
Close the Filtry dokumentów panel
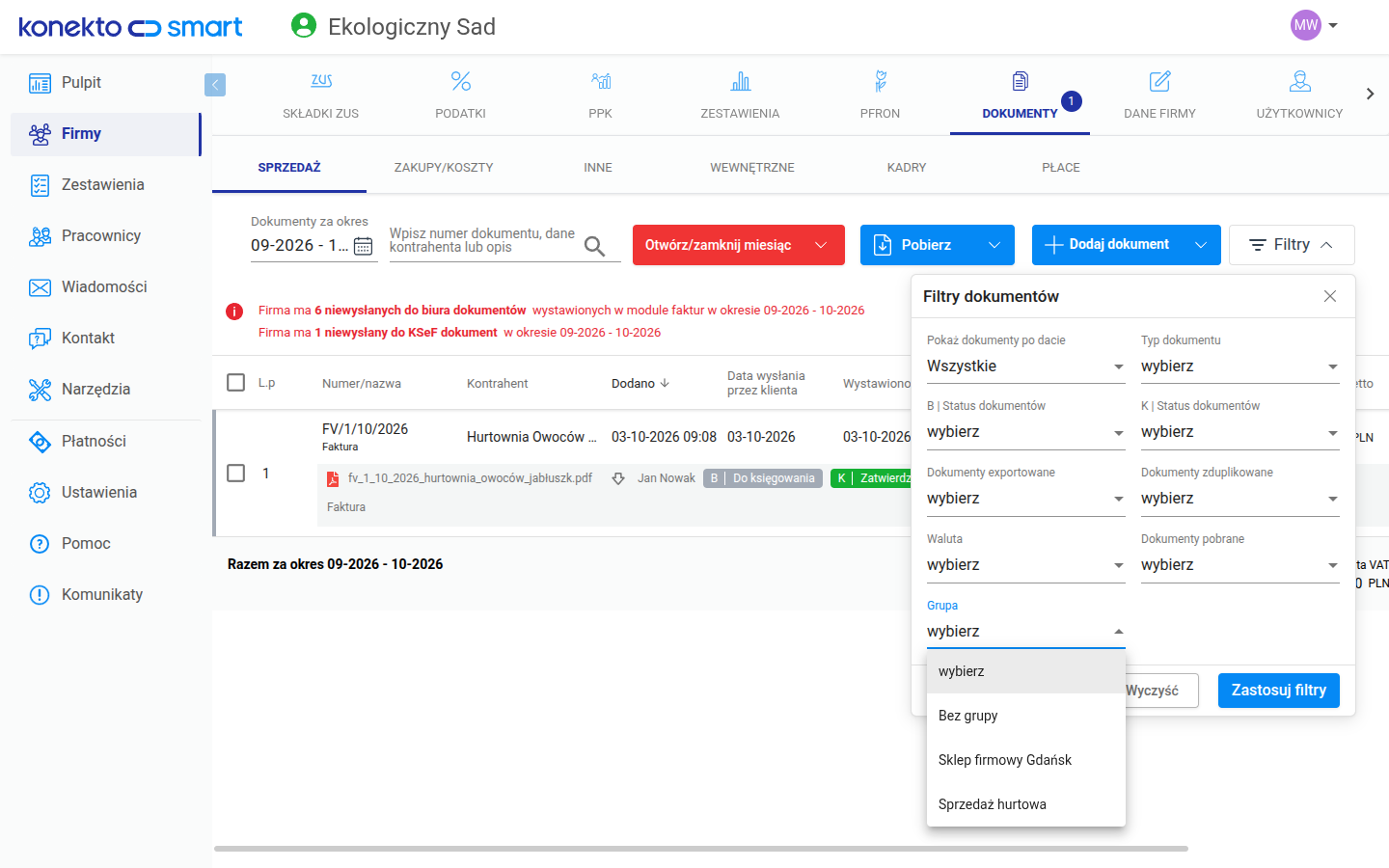(1330, 296)
